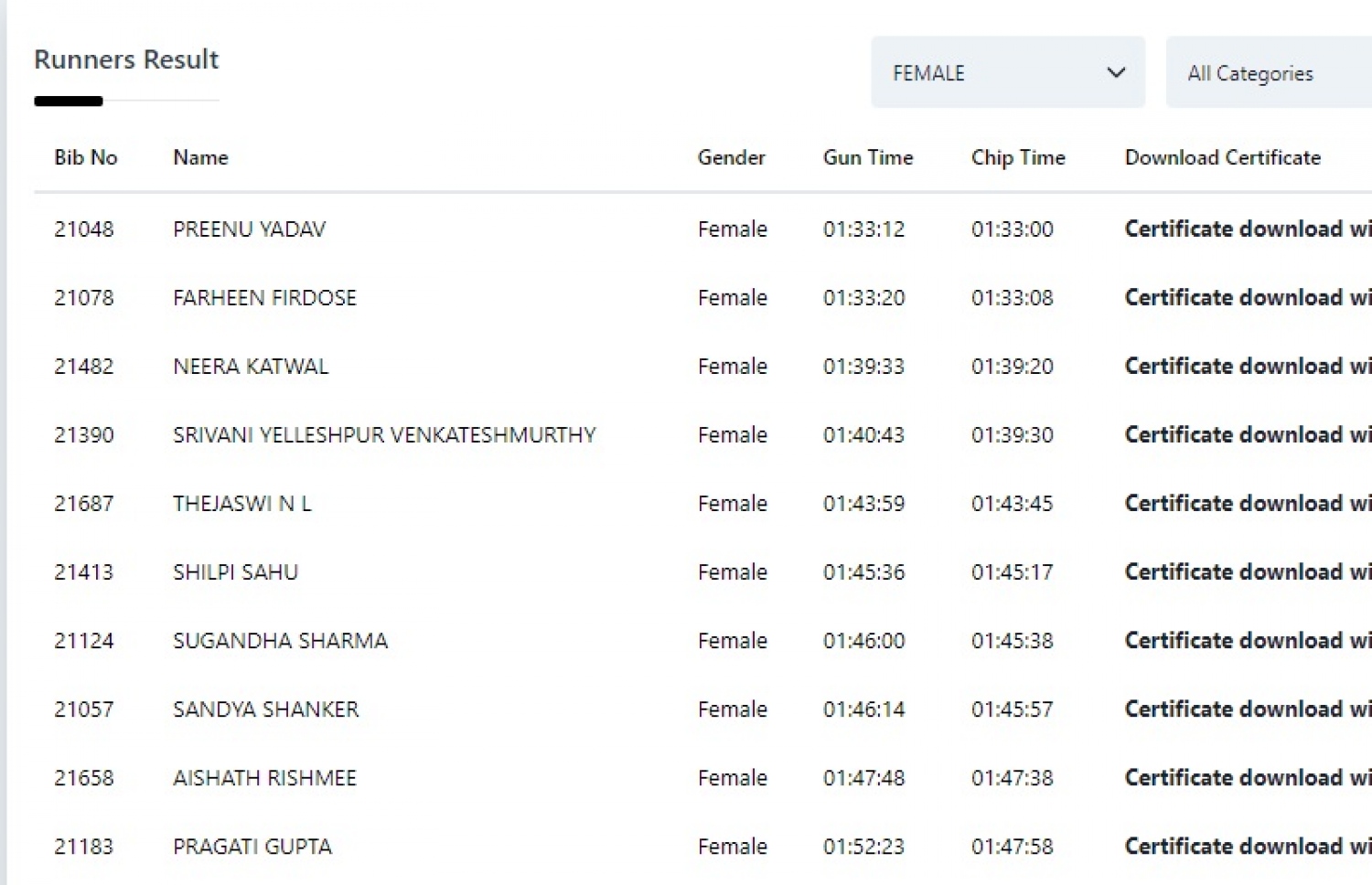The height and width of the screenshot is (885, 1372).
Task: Click bib number 21390
Action: point(84,434)
